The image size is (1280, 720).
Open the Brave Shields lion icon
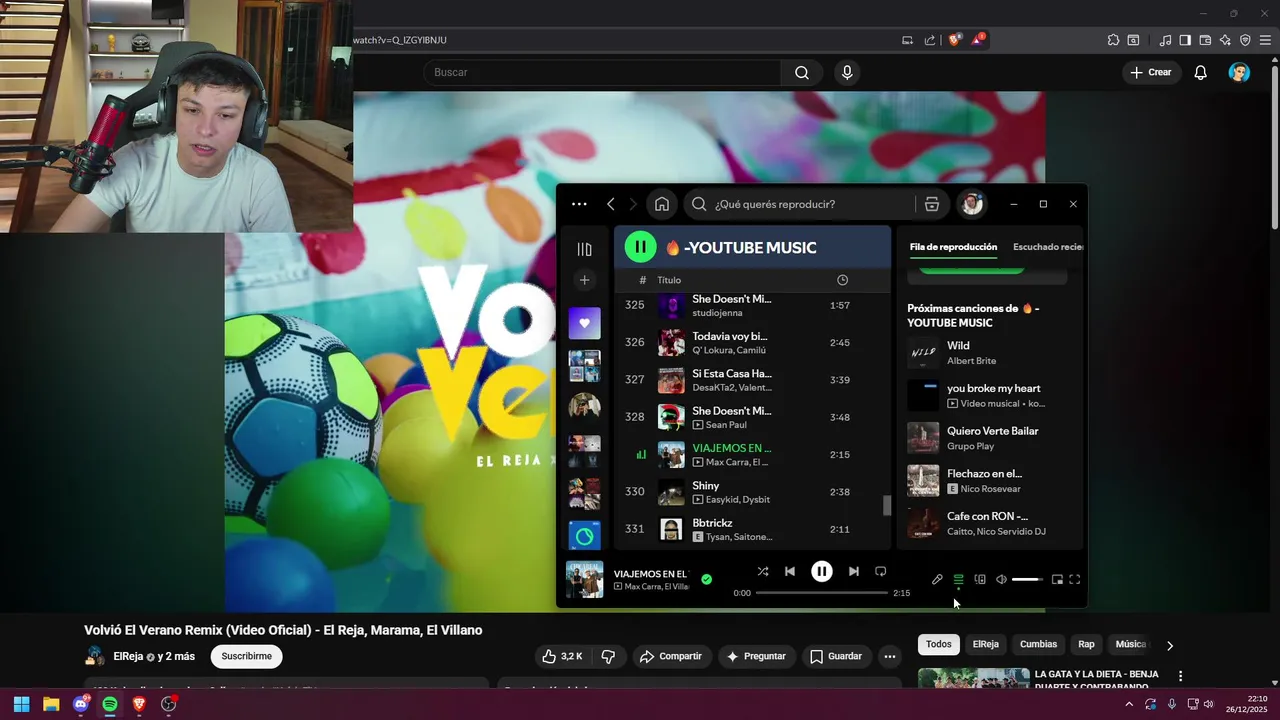(954, 40)
